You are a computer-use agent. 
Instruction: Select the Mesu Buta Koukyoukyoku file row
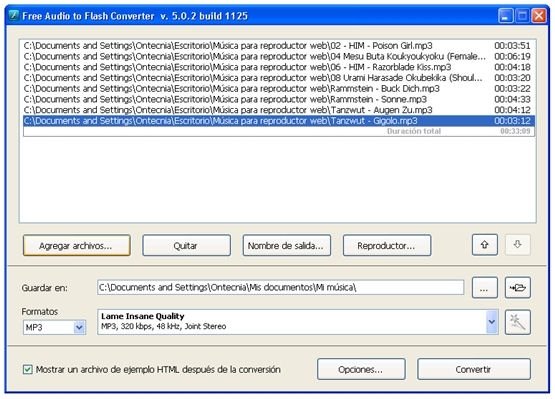pyautogui.click(x=279, y=56)
